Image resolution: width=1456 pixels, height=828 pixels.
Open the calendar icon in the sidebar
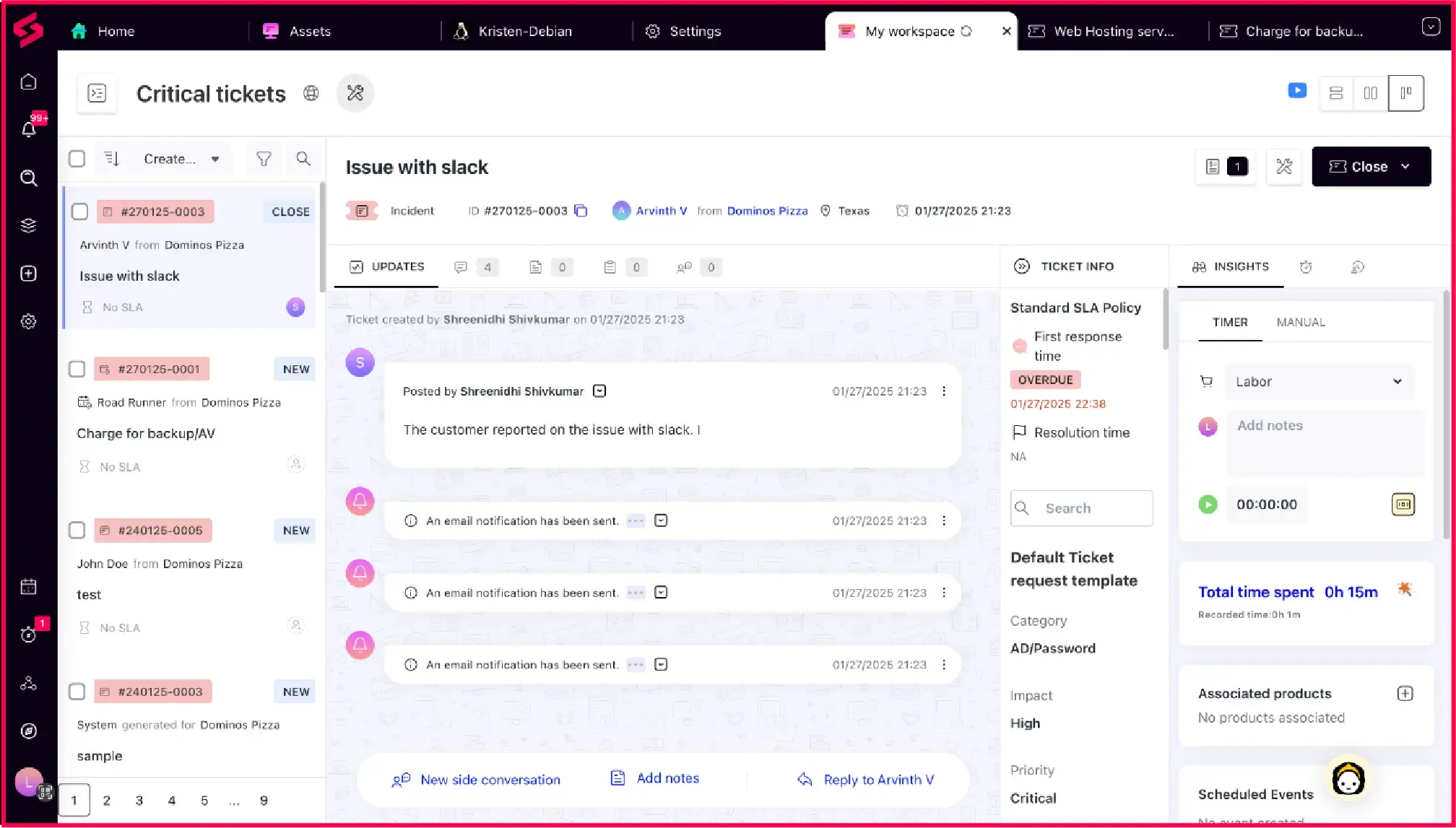(x=29, y=587)
